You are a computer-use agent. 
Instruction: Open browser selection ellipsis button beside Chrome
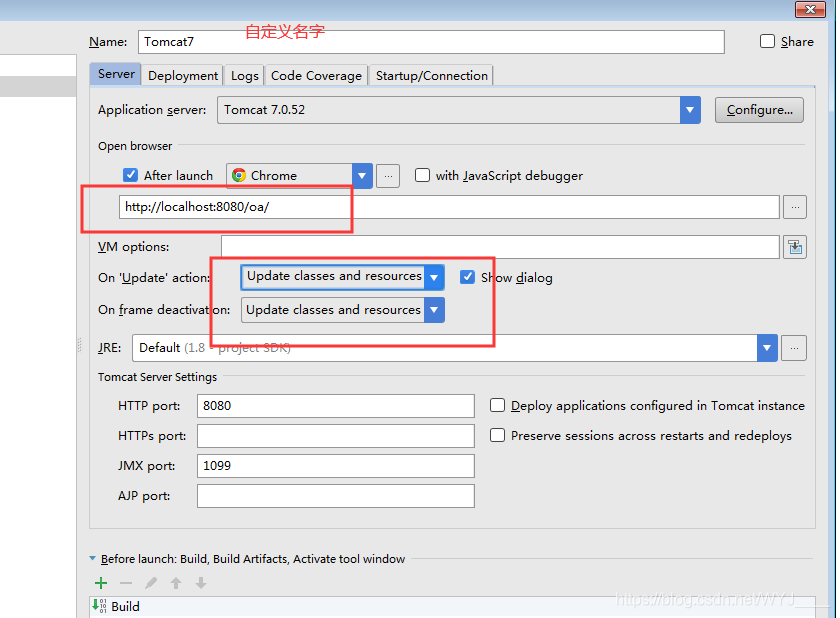pos(388,176)
